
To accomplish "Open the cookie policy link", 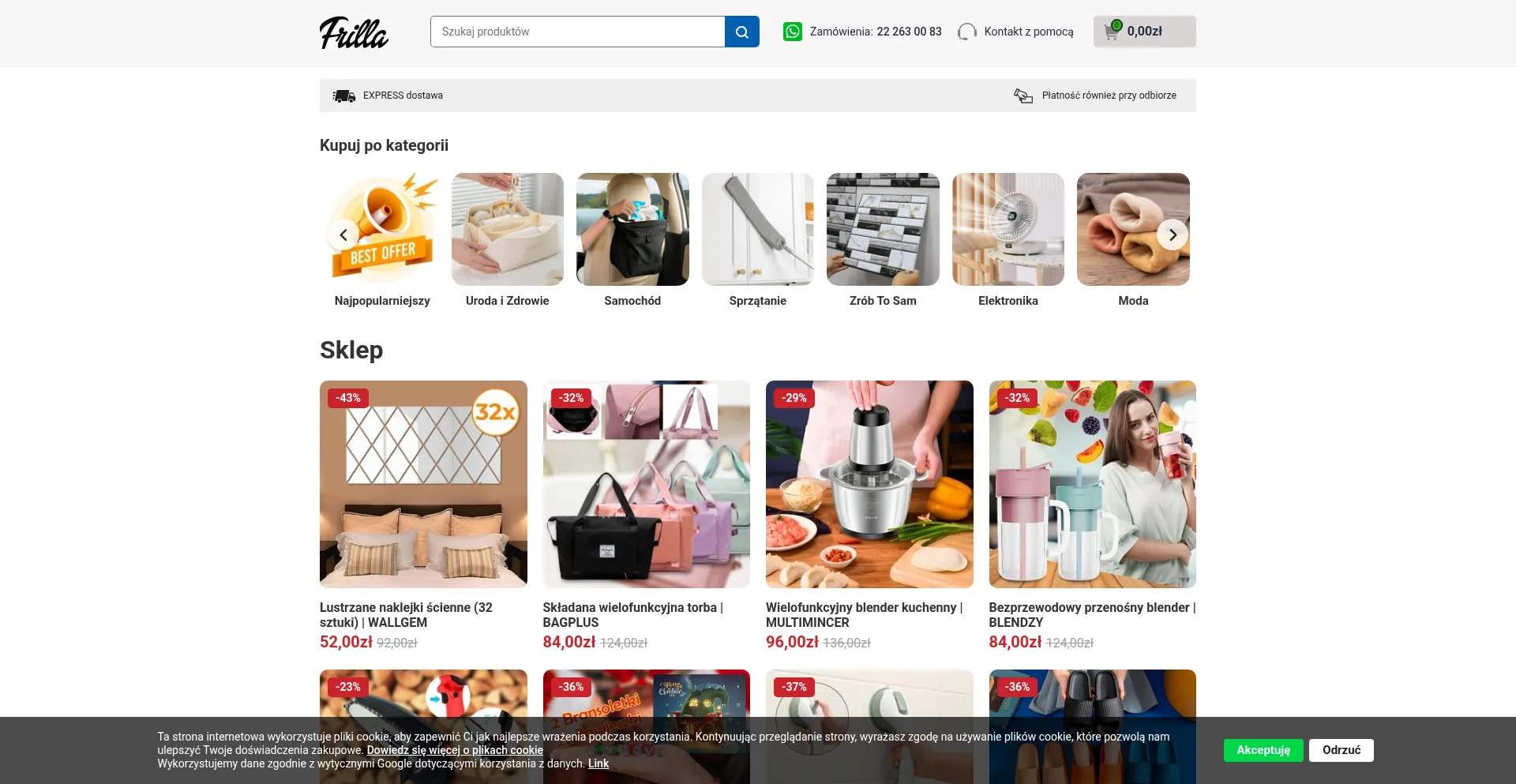I will (x=455, y=750).
